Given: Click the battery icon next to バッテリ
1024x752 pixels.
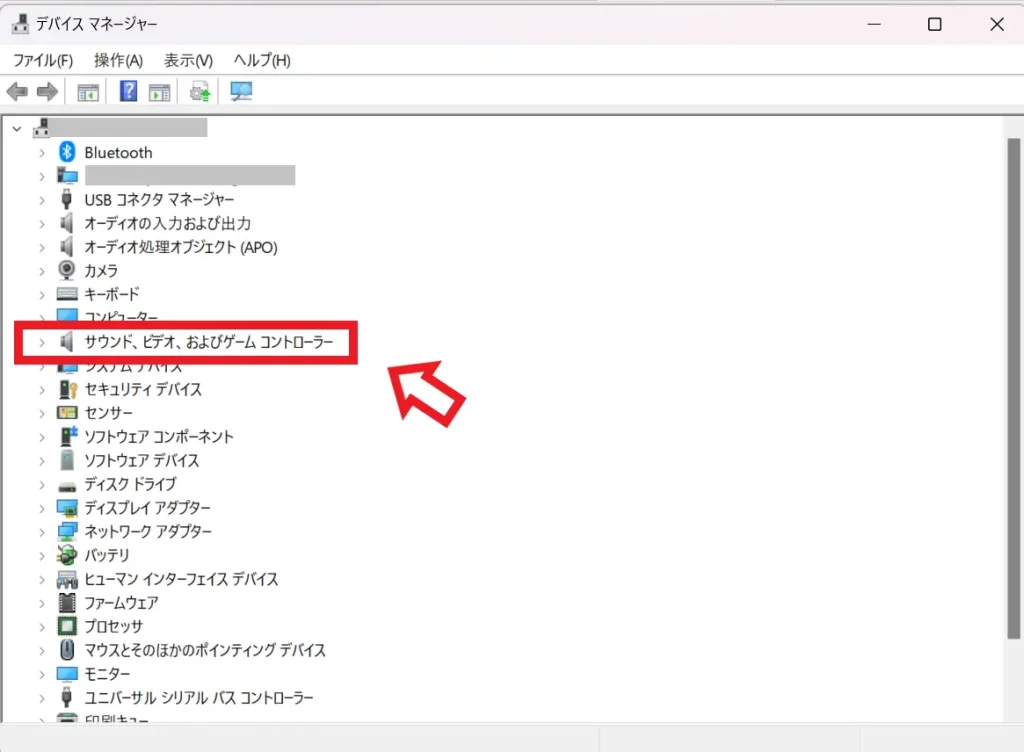Looking at the screenshot, I should pyautogui.click(x=67, y=555).
